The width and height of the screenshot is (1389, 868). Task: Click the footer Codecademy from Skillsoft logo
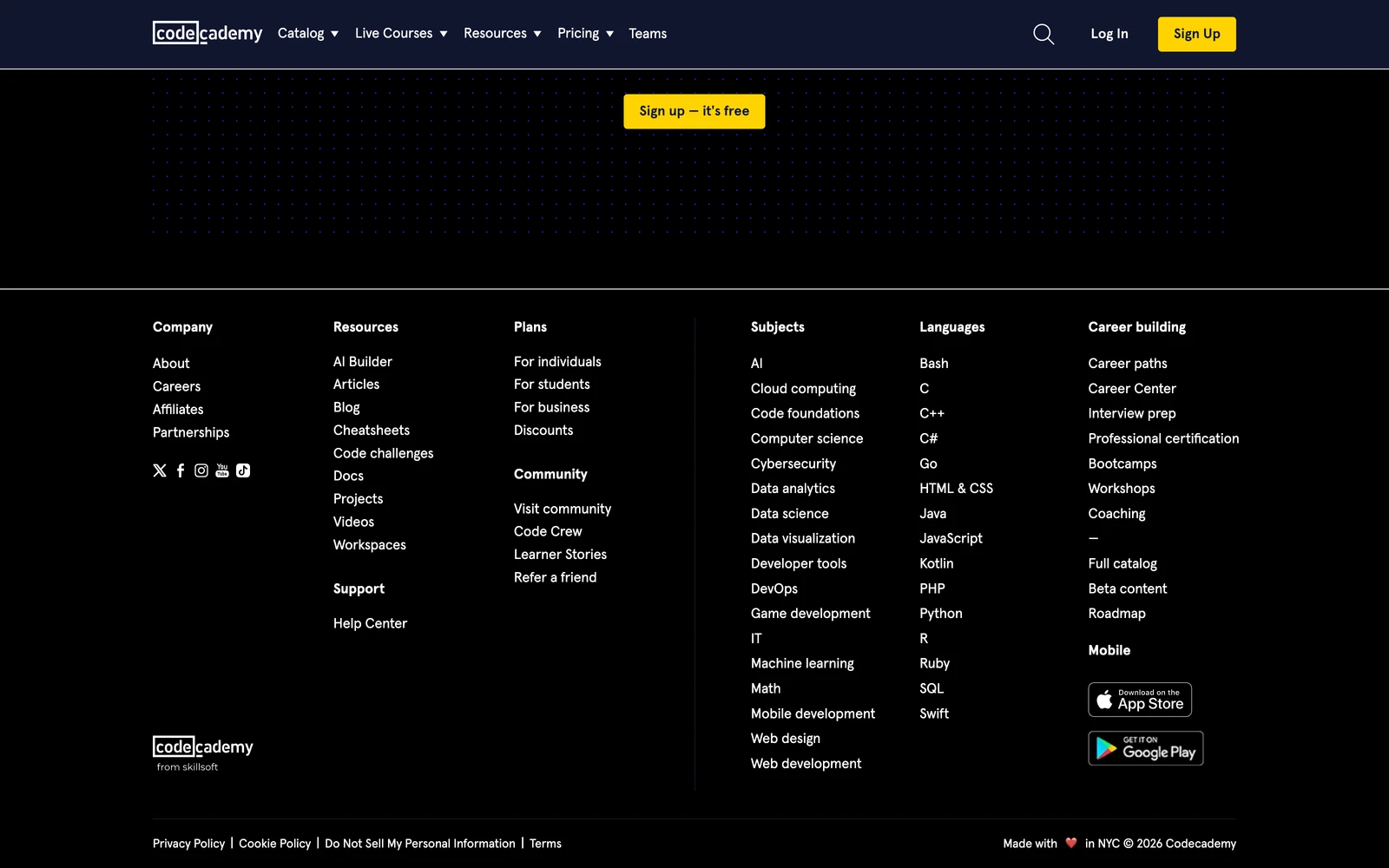click(203, 753)
